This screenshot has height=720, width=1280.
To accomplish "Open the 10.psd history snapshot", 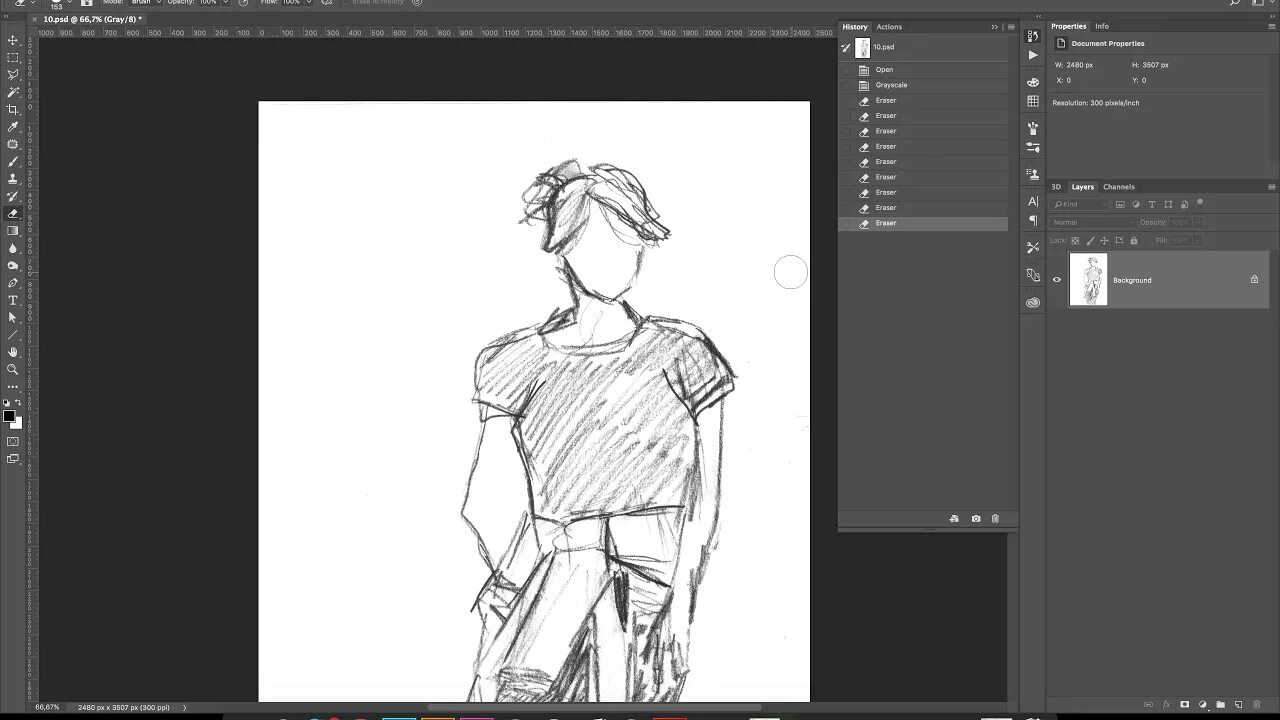I will pos(924,47).
